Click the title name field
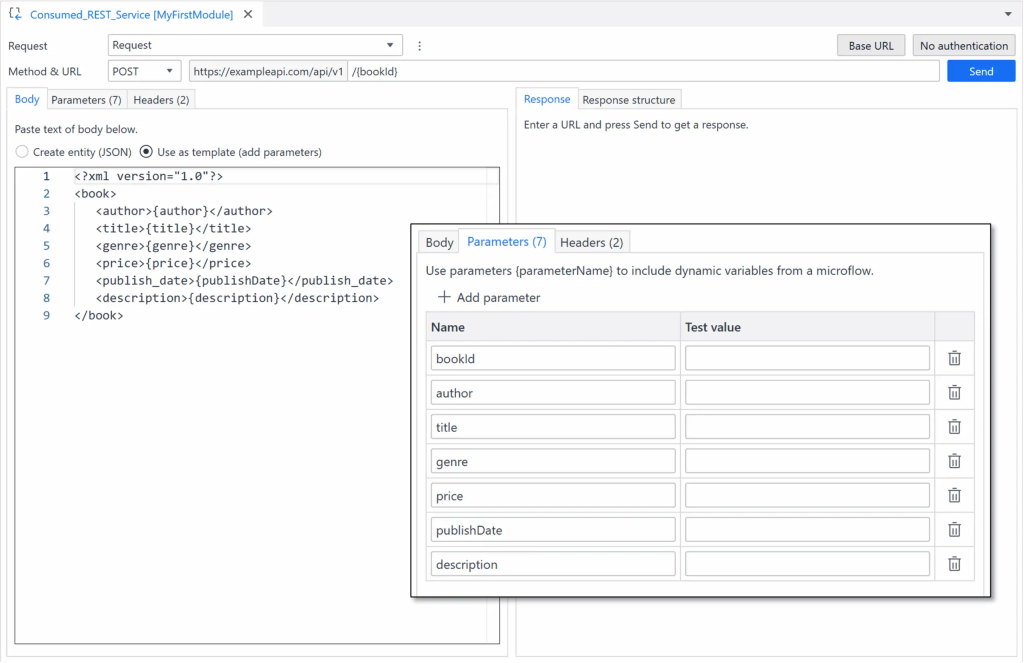This screenshot has height=663, width=1024. coord(553,427)
